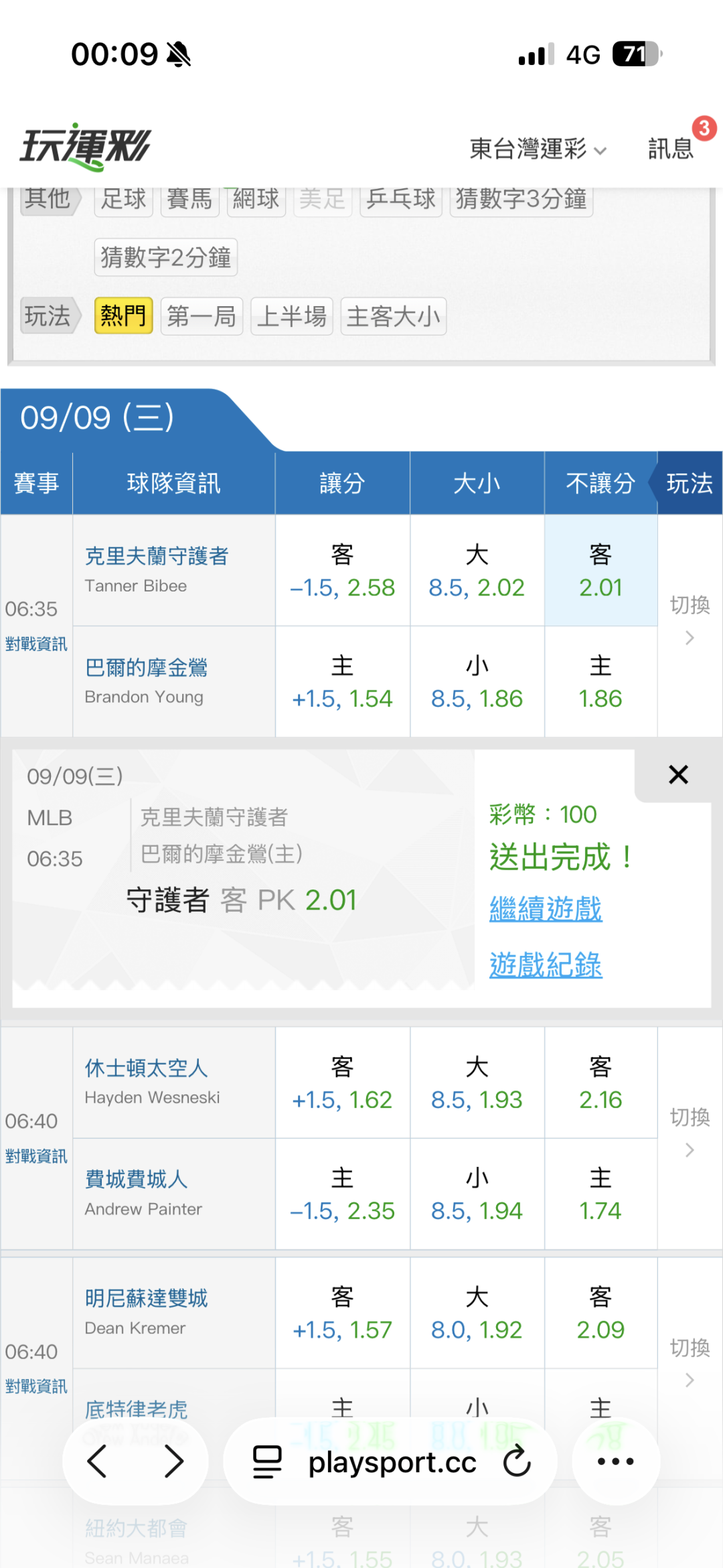Screen dimensions: 723x1568
Task: Switch to the 猜數字2分鐘 tab
Action: [x=165, y=257]
